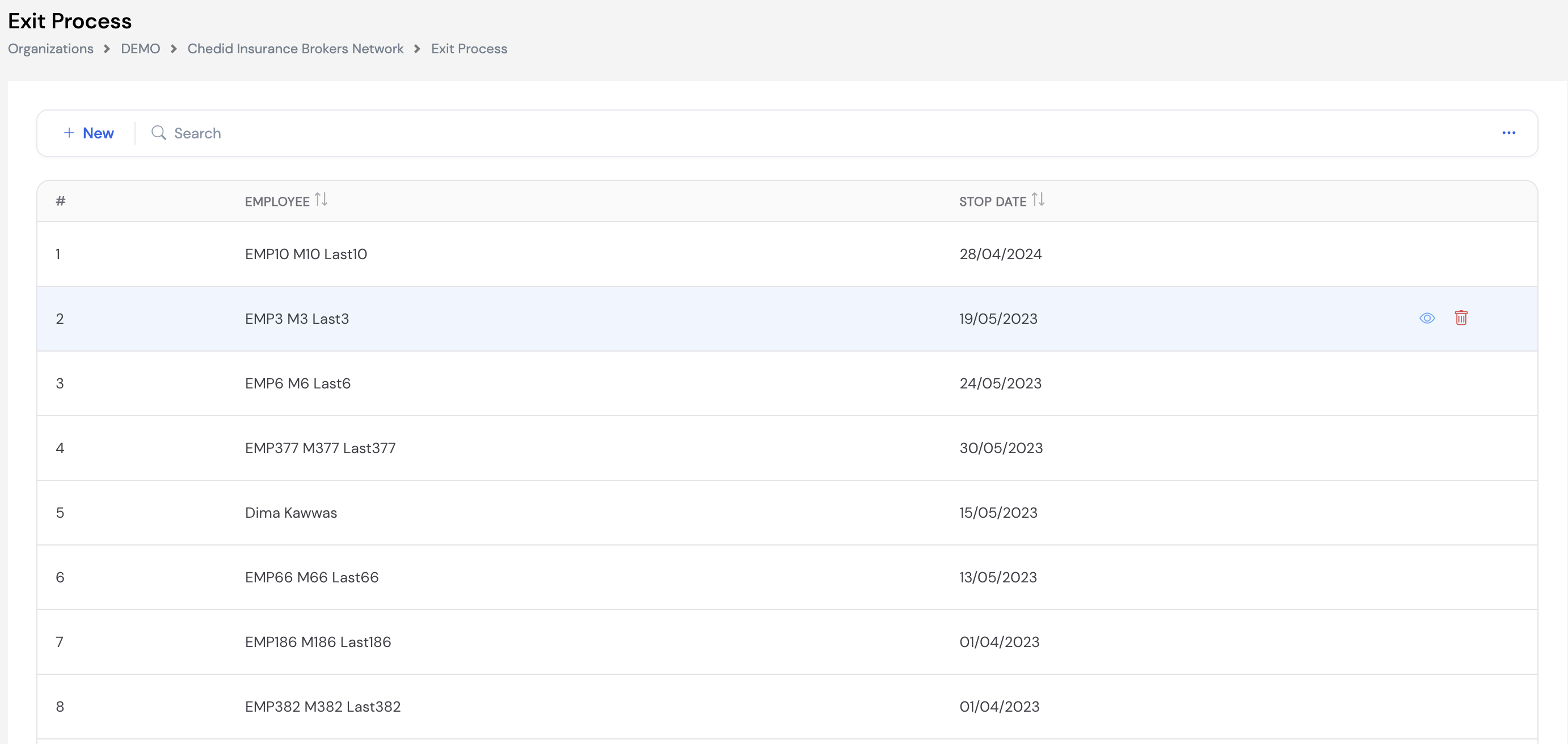Click the New button plus icon

(x=69, y=133)
